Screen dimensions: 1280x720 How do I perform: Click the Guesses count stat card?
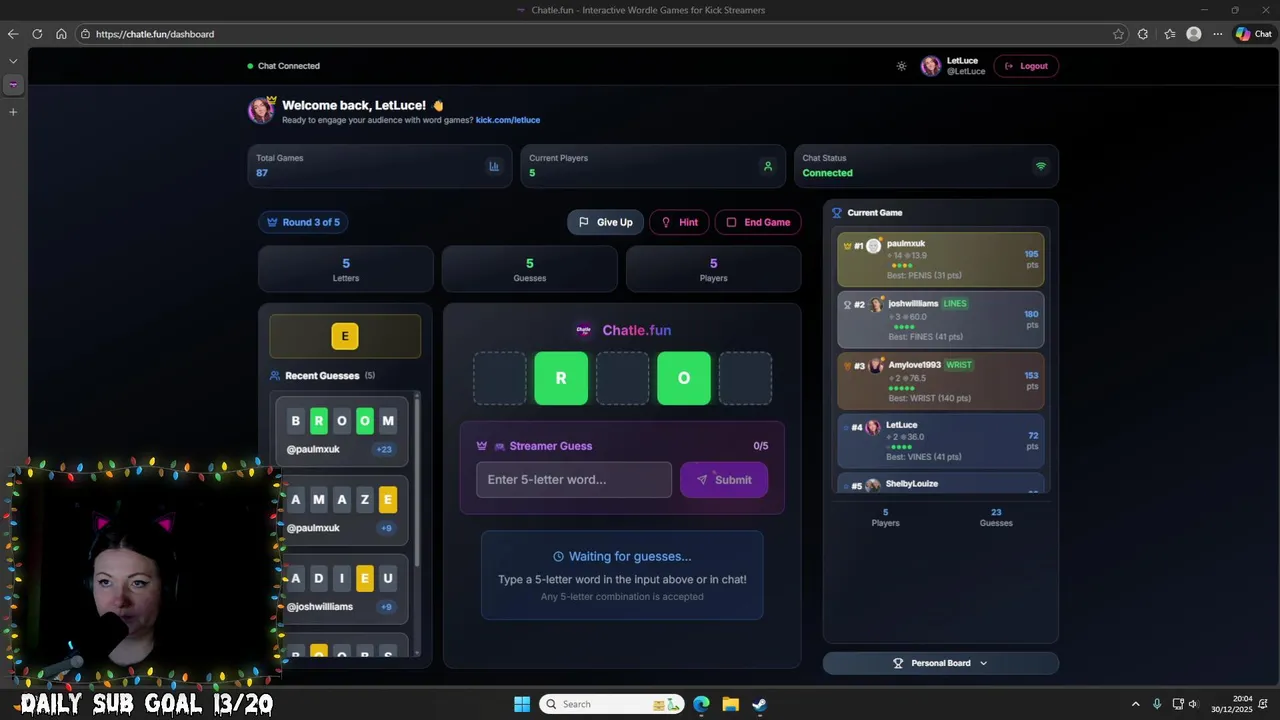530,269
